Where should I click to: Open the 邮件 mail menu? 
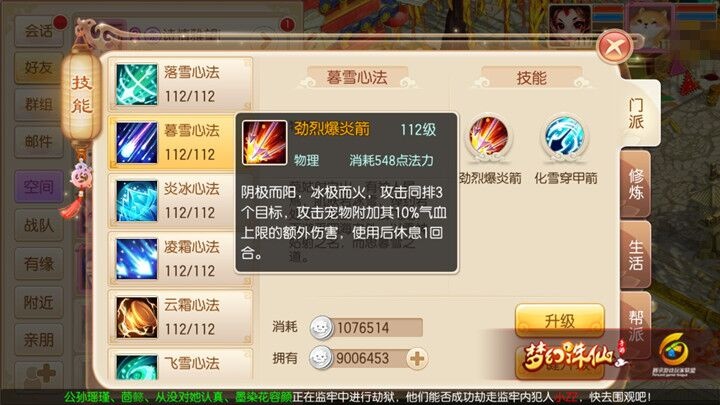click(39, 142)
